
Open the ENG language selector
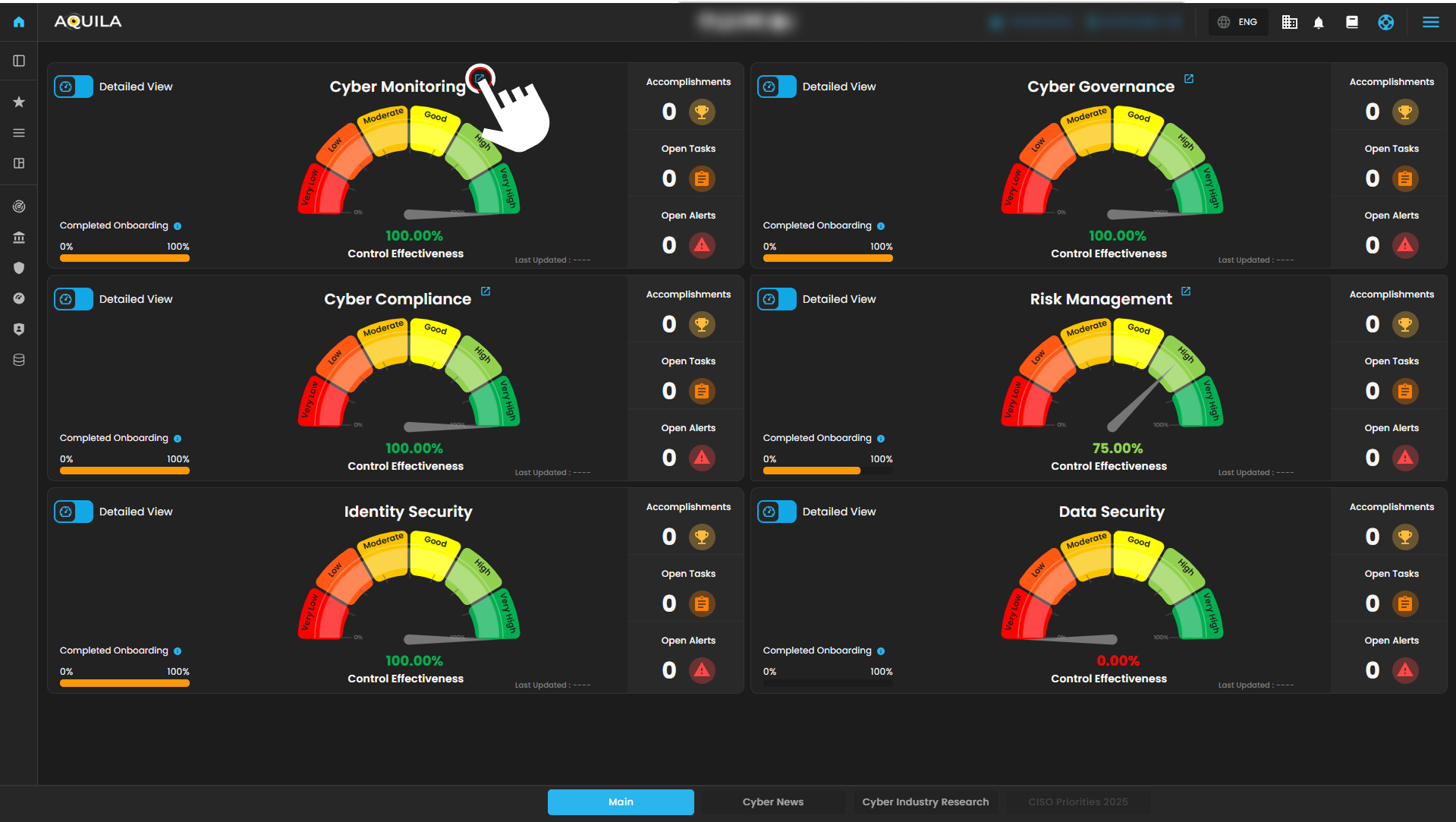pos(1238,22)
